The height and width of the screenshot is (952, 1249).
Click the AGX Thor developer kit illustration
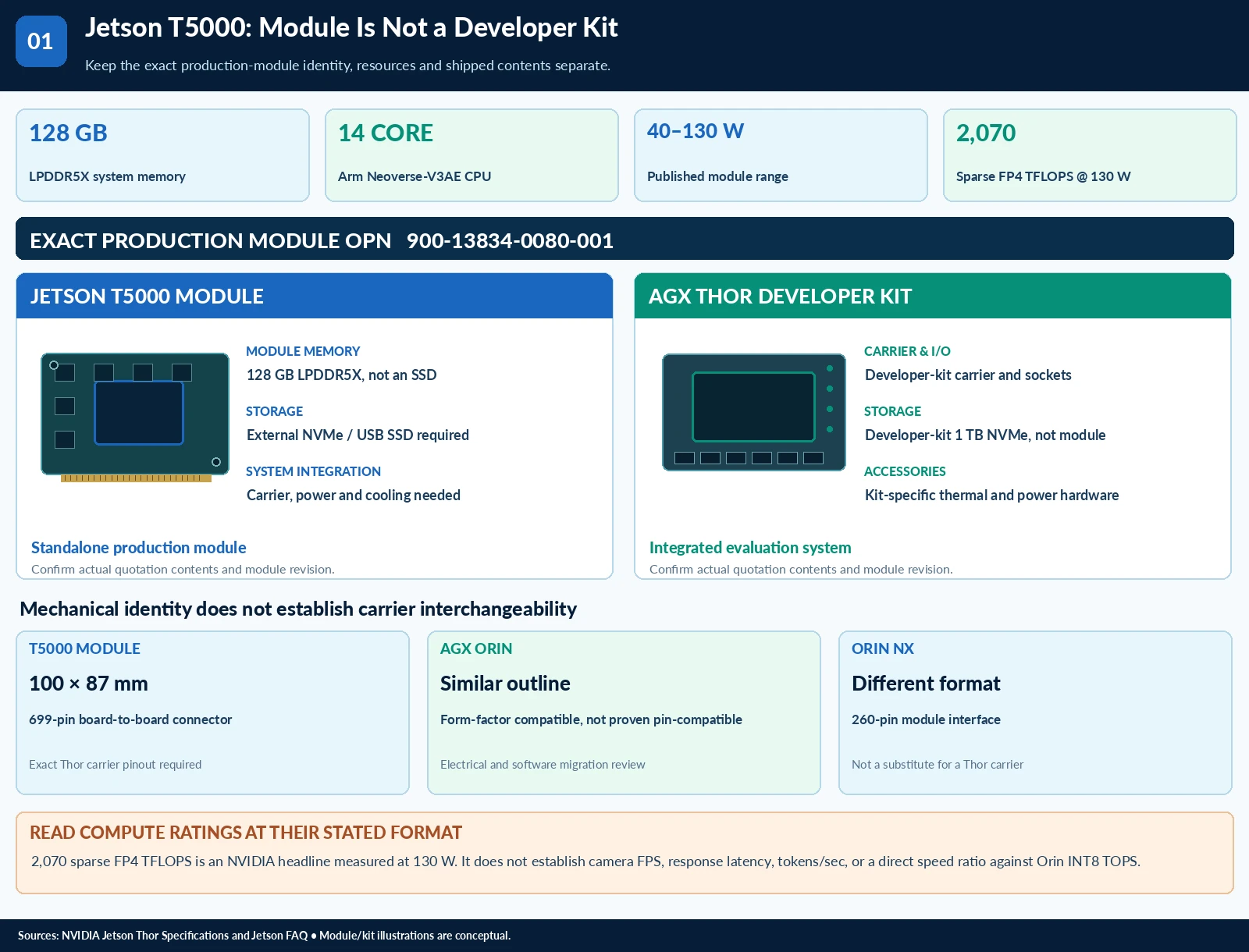coord(754,412)
